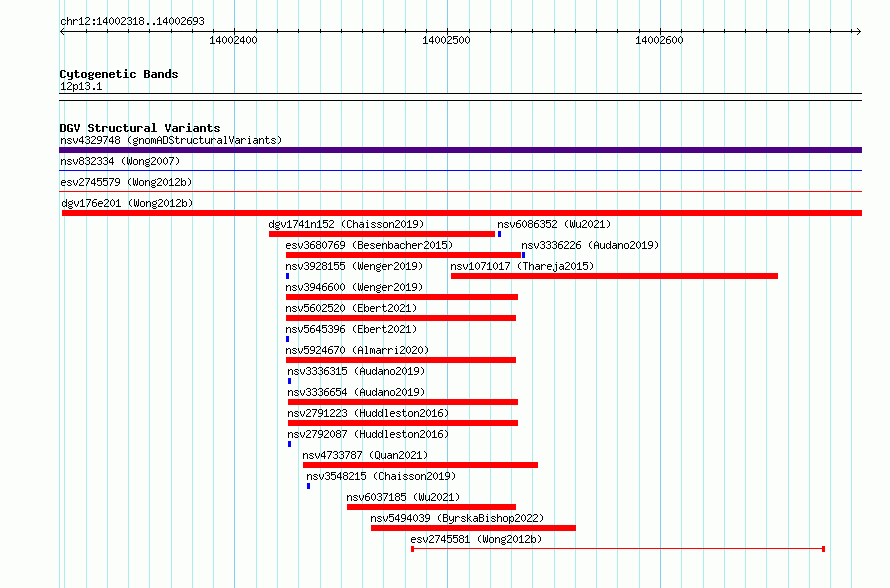Click the blue nsv5645396 marker

click(287, 339)
